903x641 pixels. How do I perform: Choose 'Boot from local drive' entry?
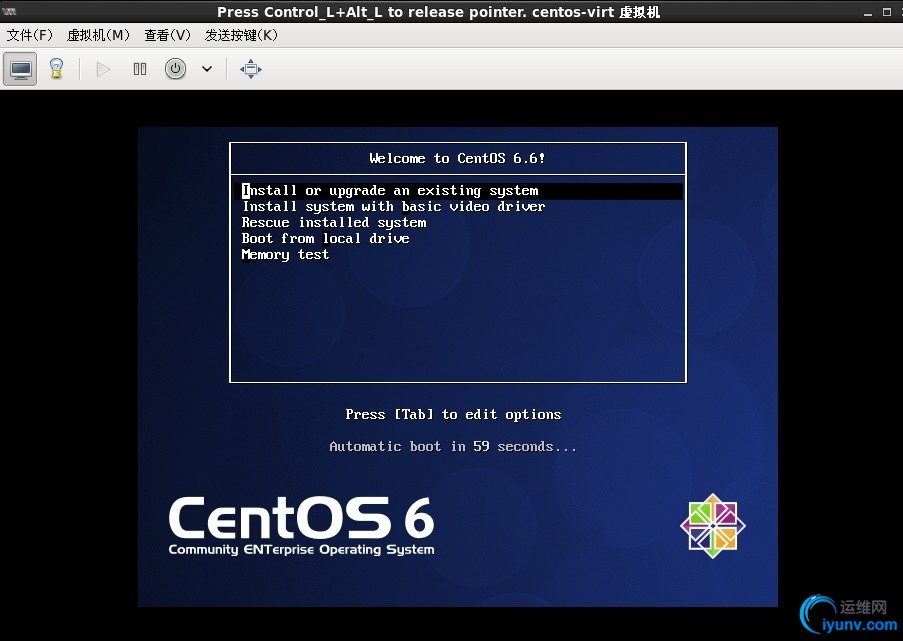[325, 238]
